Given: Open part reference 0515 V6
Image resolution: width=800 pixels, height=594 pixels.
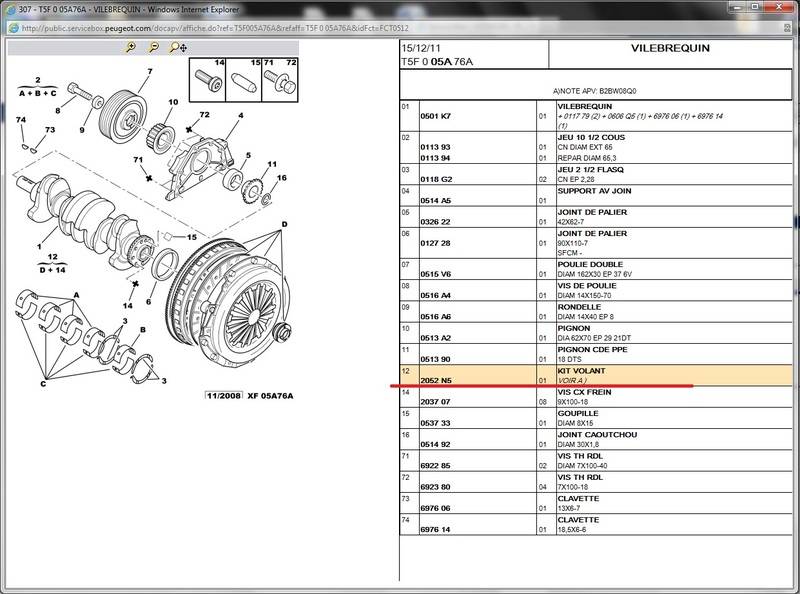Looking at the screenshot, I should pyautogui.click(x=437, y=274).
